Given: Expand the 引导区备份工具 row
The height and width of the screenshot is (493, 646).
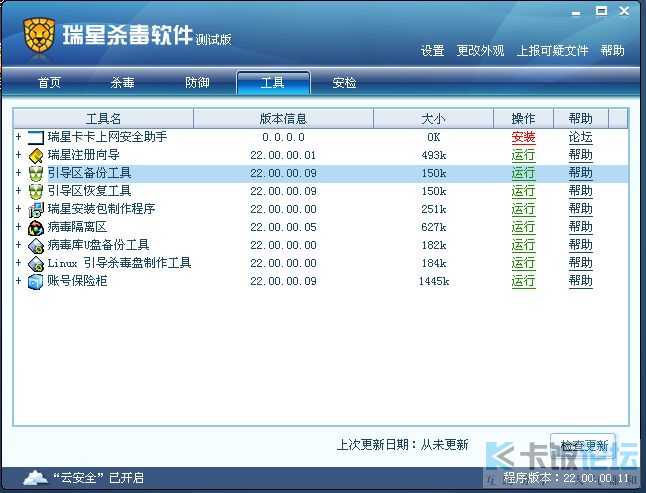Looking at the screenshot, I should click(18, 173).
